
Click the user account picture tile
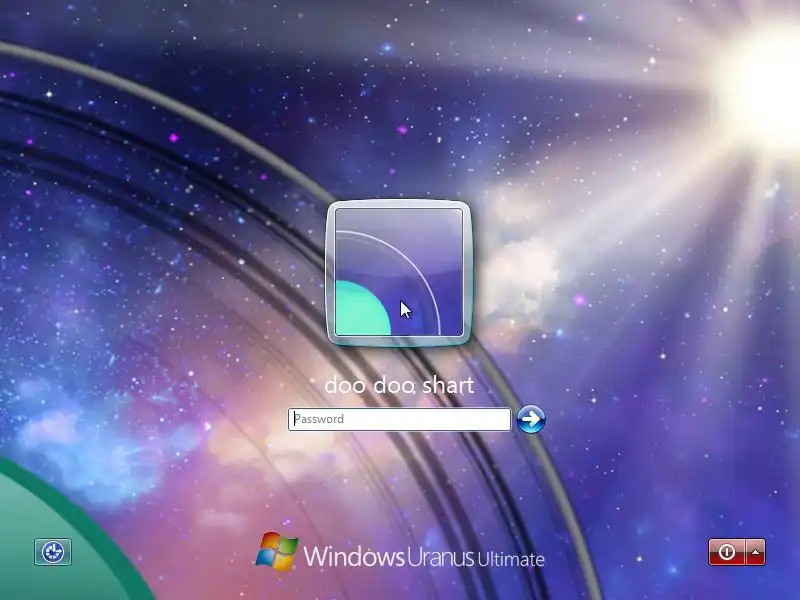pos(399,273)
